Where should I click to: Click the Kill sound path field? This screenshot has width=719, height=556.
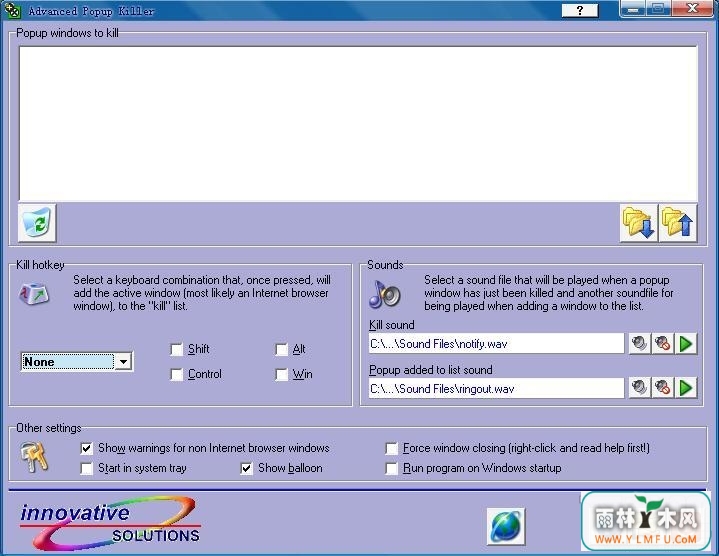pyautogui.click(x=496, y=344)
